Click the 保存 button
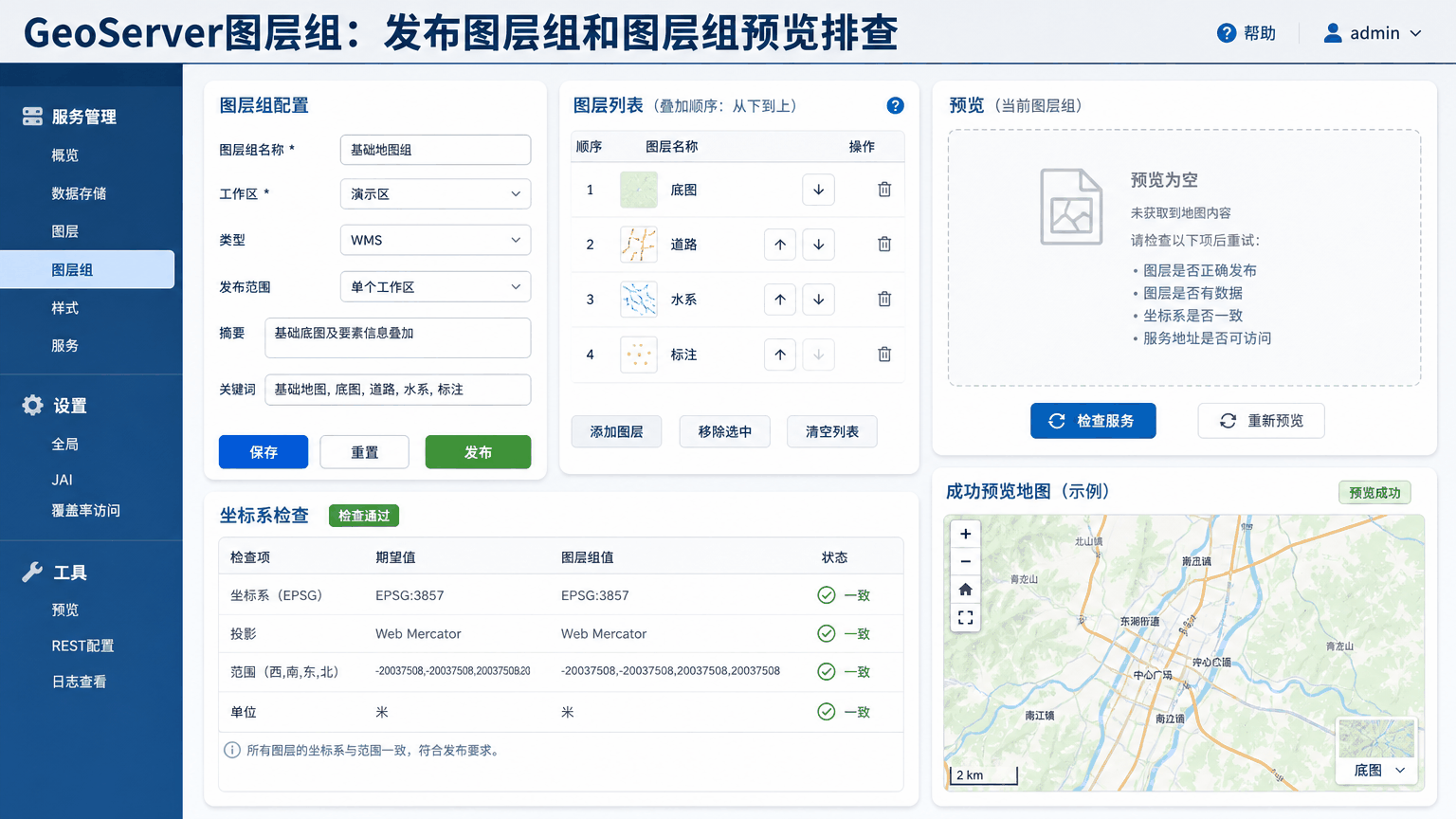1456x819 pixels. point(264,452)
